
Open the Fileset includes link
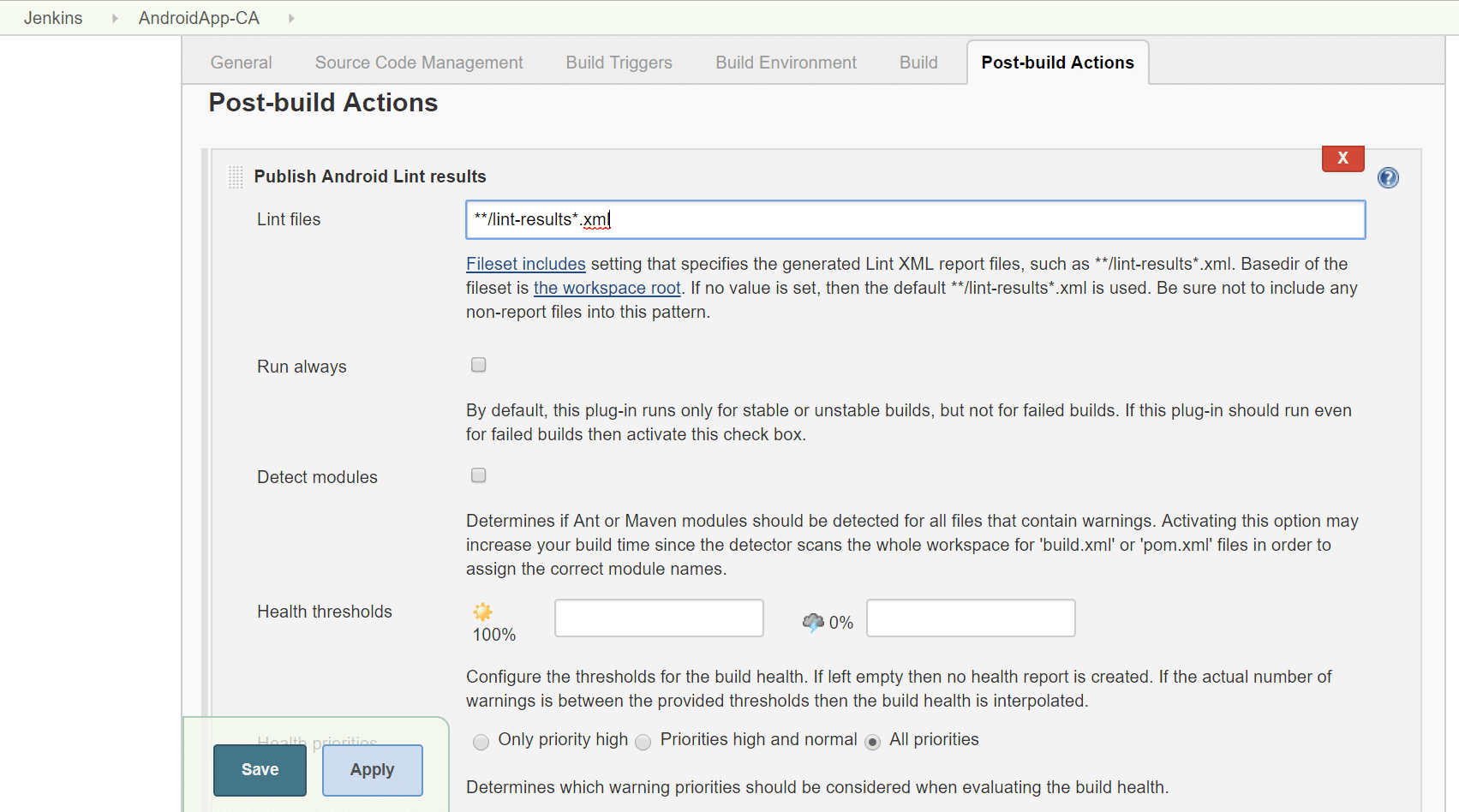(x=525, y=264)
